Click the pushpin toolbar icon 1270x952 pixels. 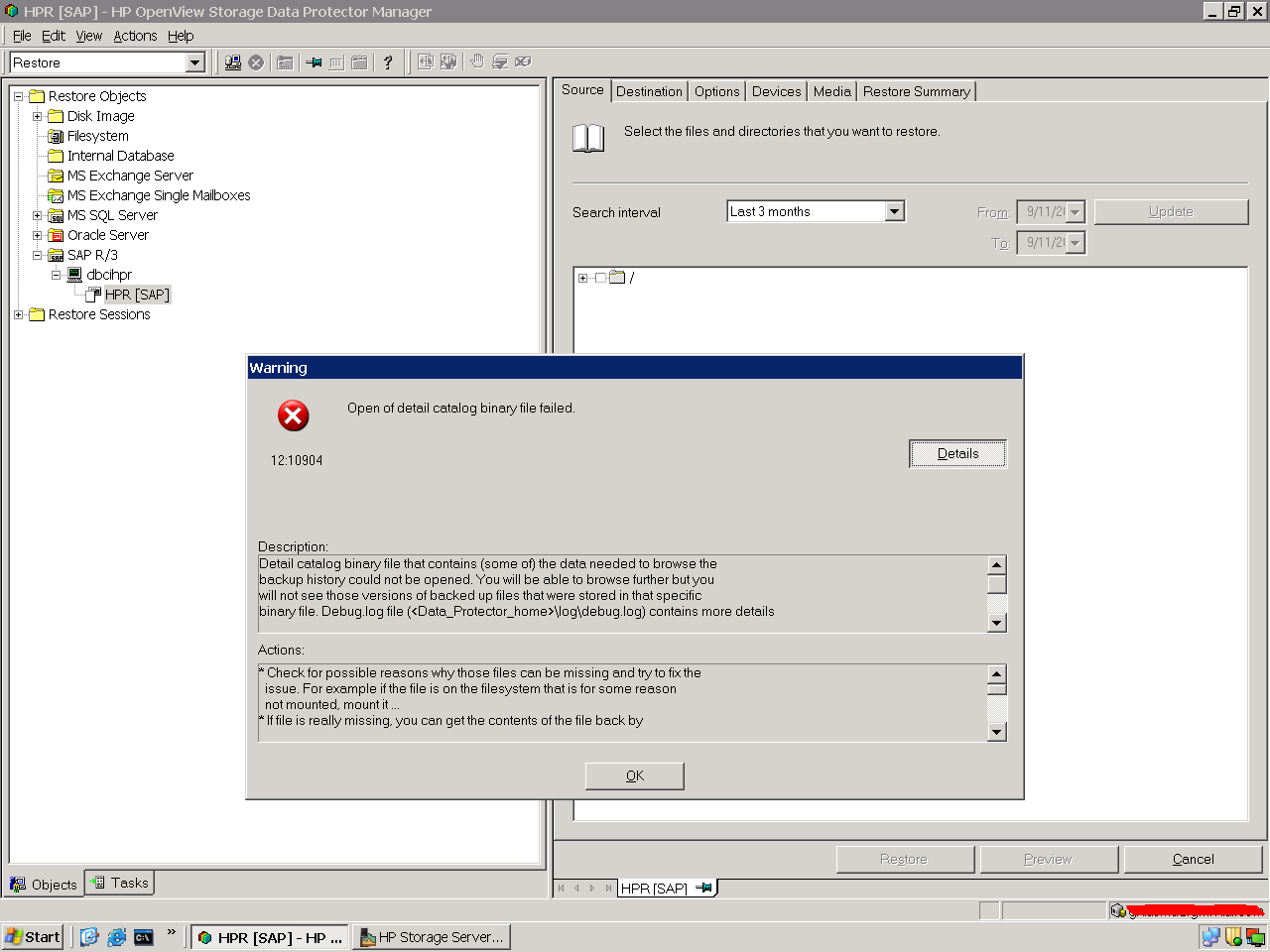tap(314, 62)
